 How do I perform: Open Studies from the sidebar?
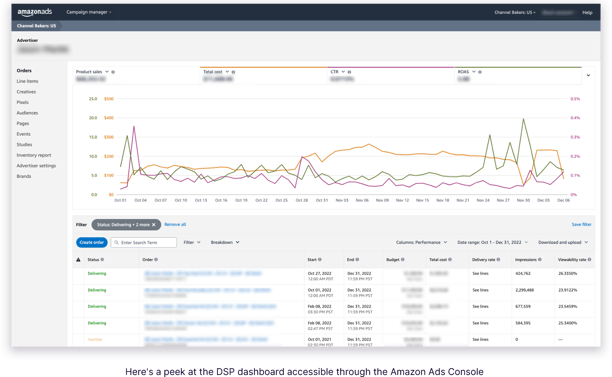pos(24,144)
